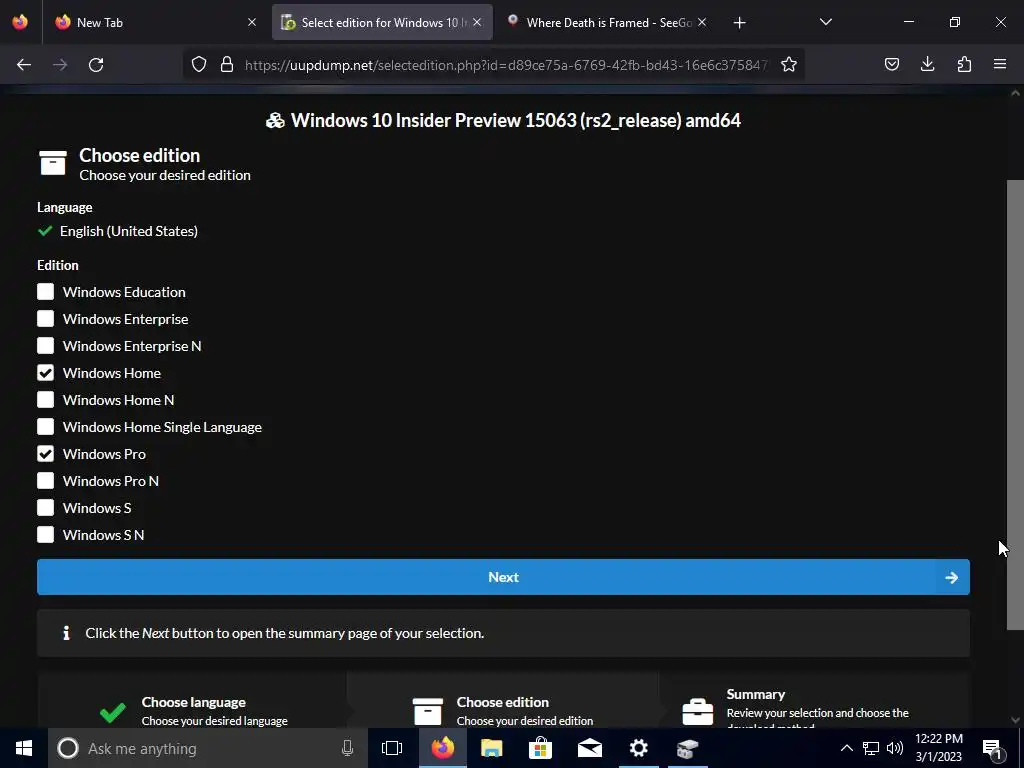
Task: Open the Windows Start menu
Action: point(24,748)
